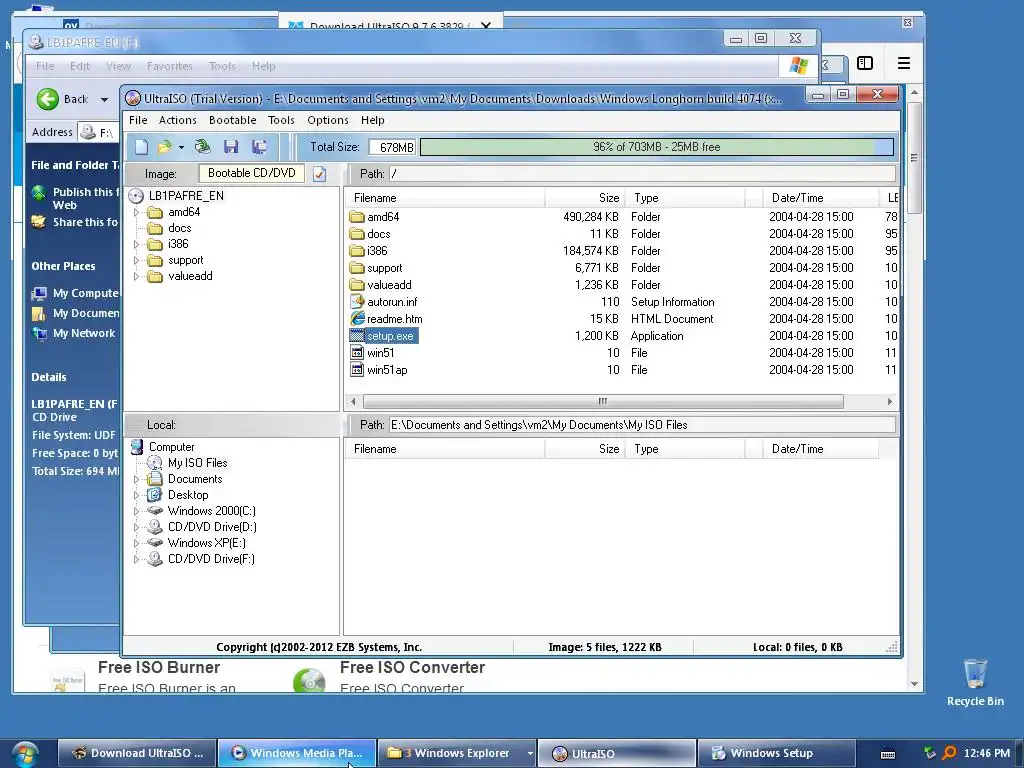
Task: Select the readme.htm file icon
Action: (357, 319)
